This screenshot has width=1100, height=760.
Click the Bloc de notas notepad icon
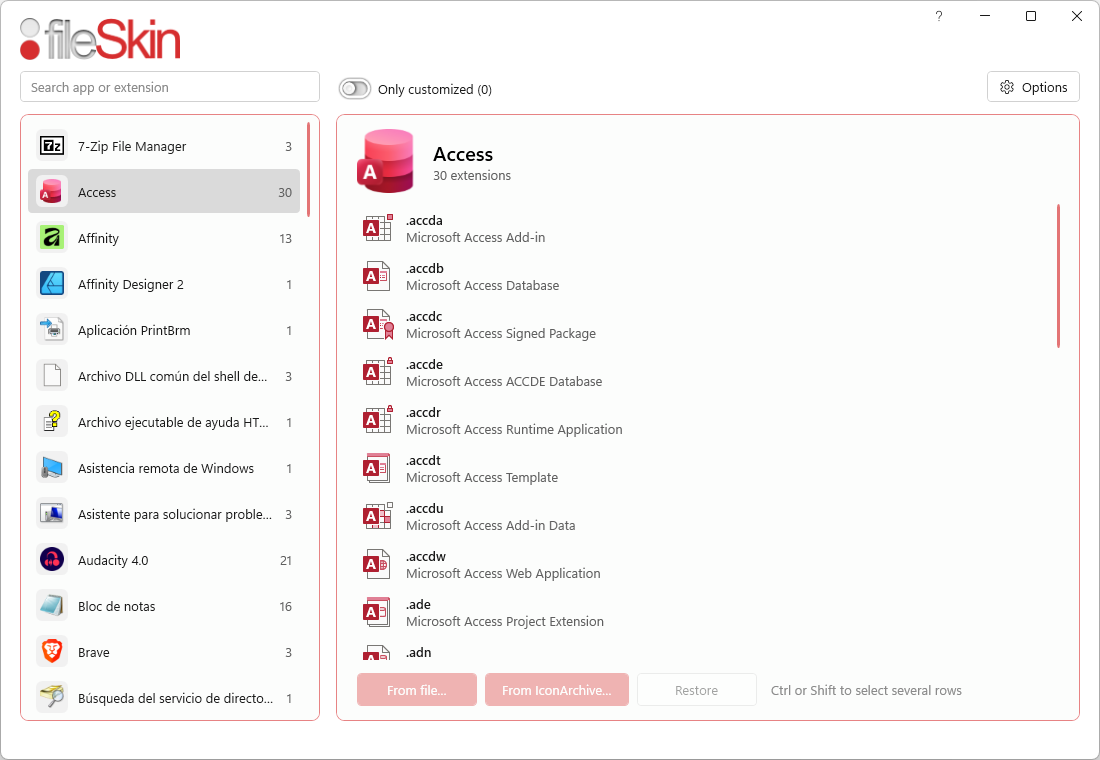click(x=52, y=606)
